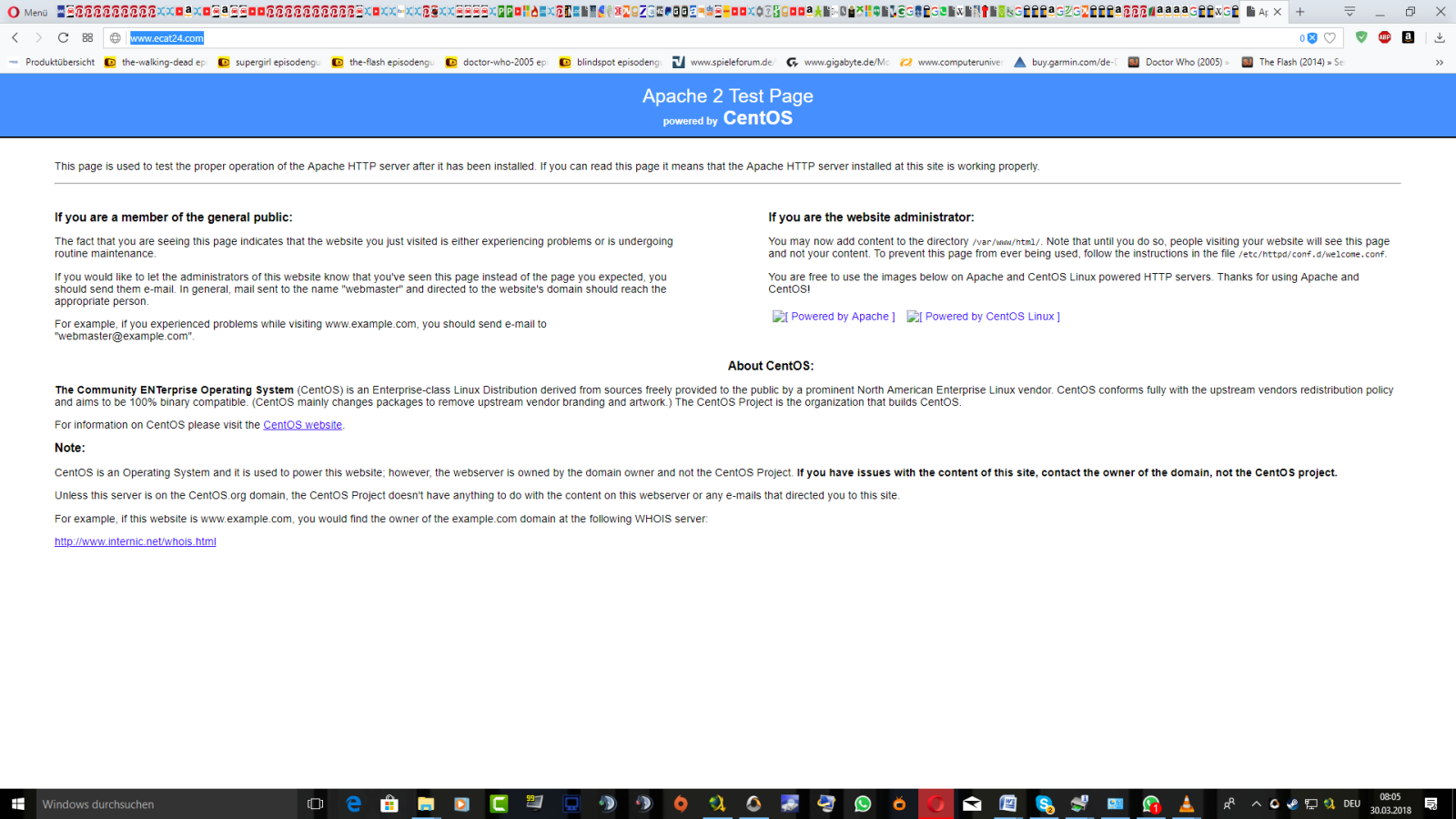Open Produktübersicht bookmark
The height and width of the screenshot is (819, 1456).
52,62
